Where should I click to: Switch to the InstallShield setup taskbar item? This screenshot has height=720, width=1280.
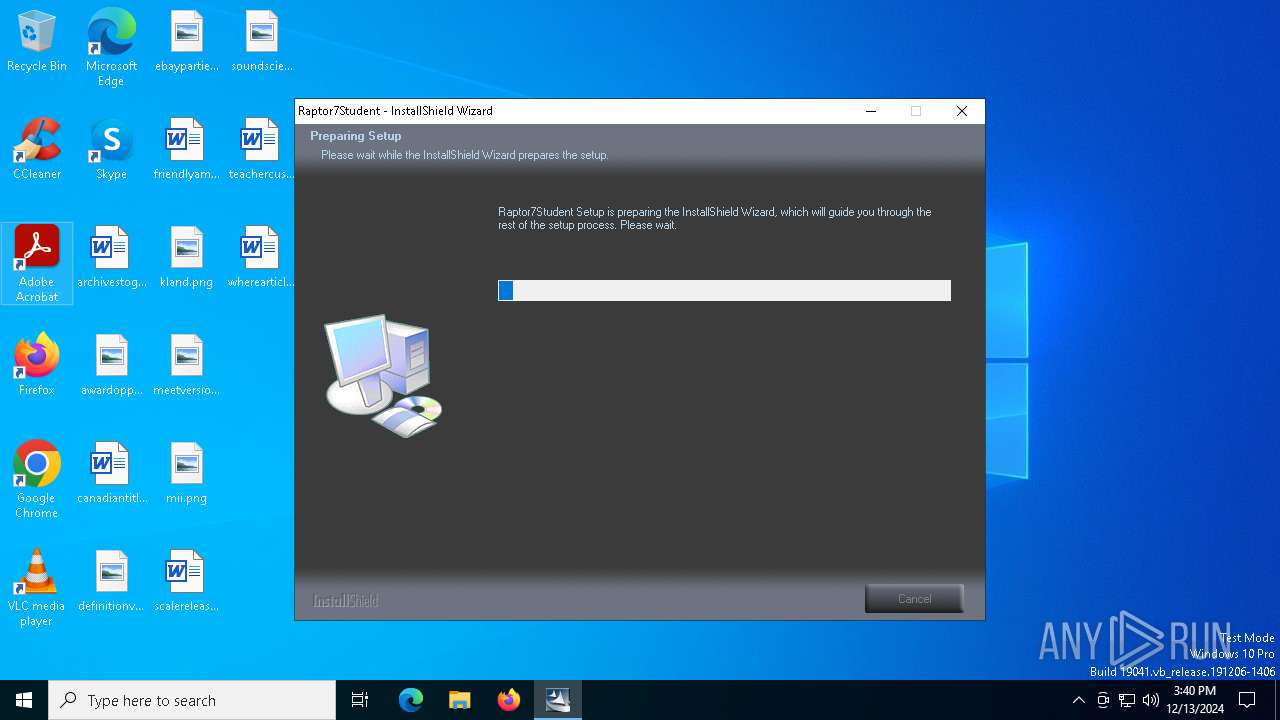point(558,700)
